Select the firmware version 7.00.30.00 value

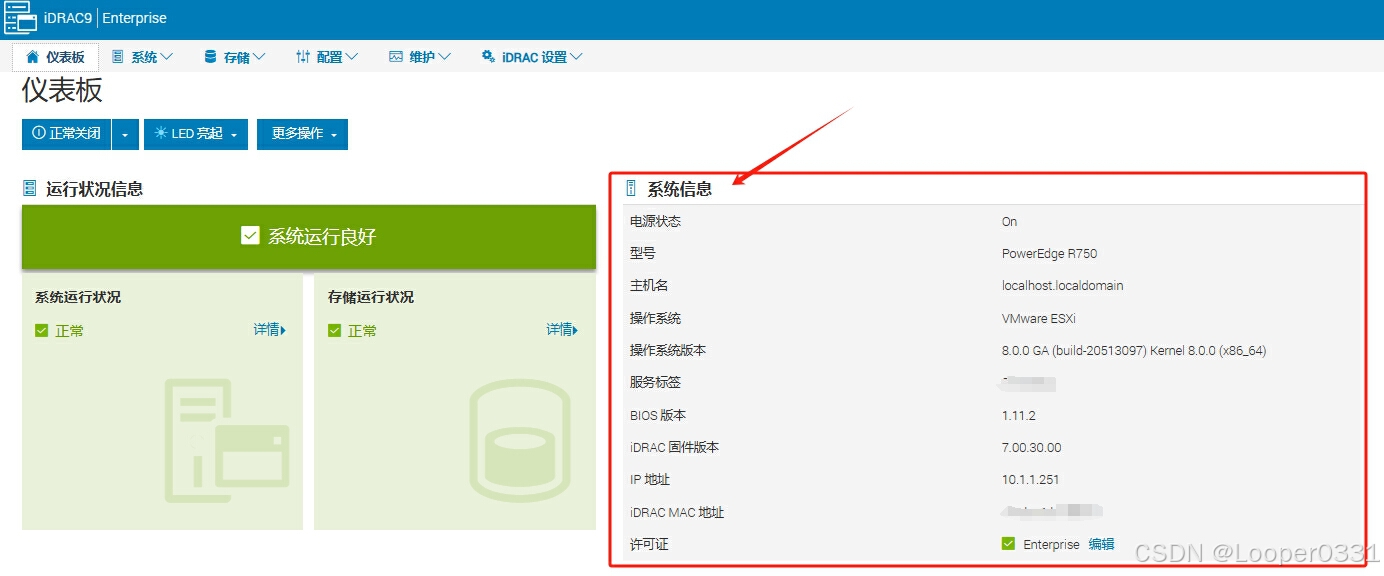(1031, 447)
